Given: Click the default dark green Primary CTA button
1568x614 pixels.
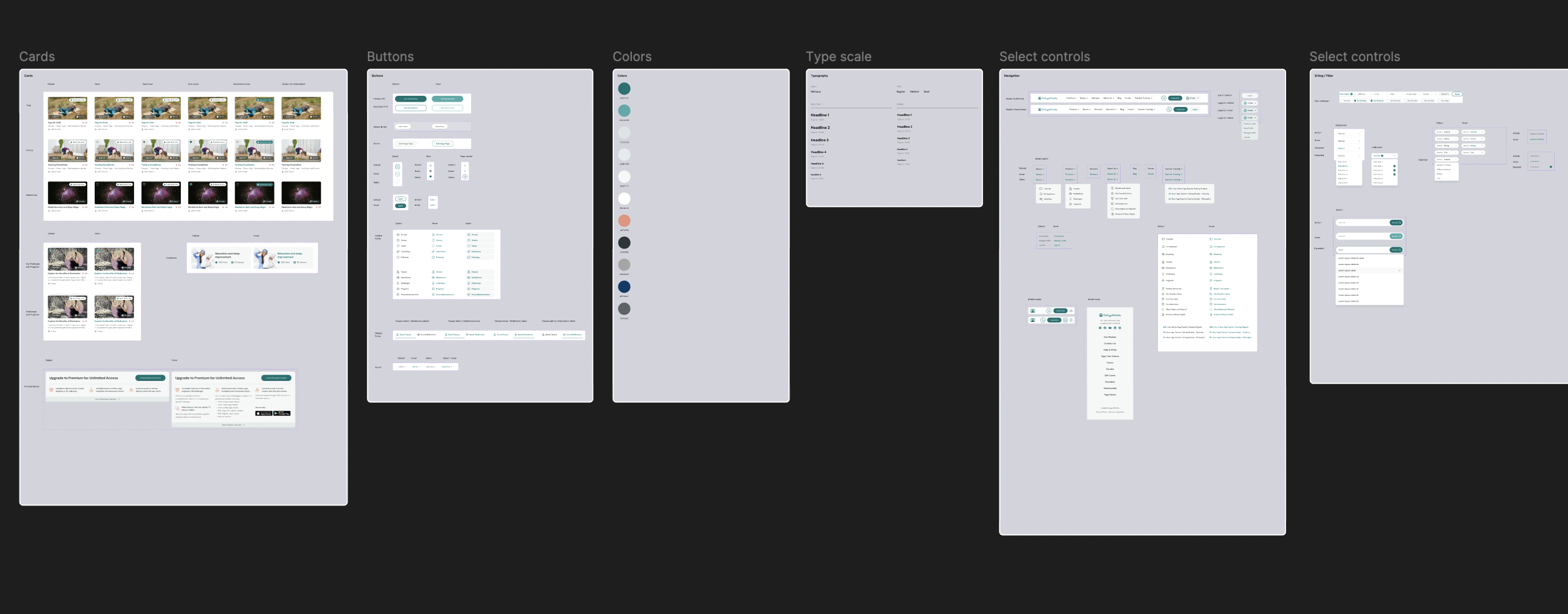Looking at the screenshot, I should point(410,98).
